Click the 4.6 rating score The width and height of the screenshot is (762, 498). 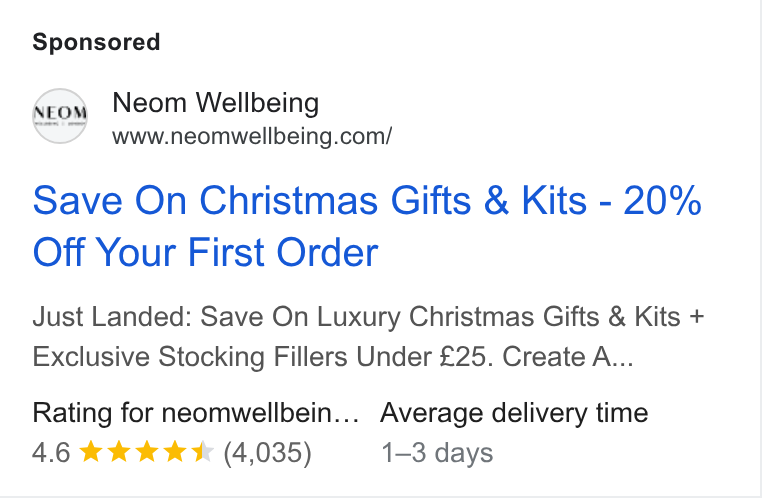[52, 453]
